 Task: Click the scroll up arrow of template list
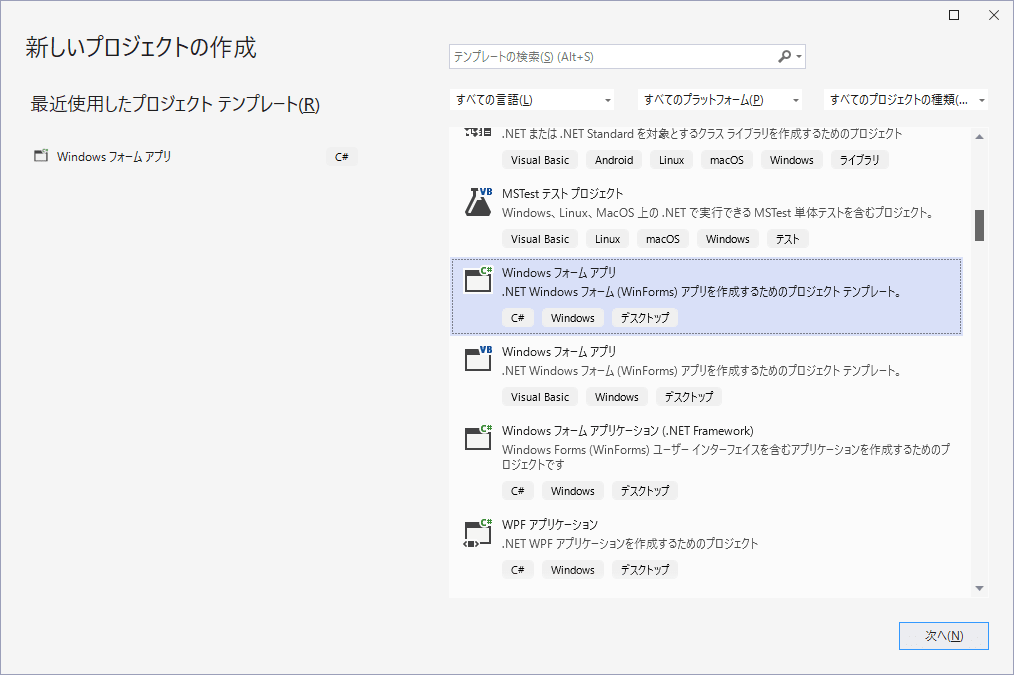click(x=979, y=136)
